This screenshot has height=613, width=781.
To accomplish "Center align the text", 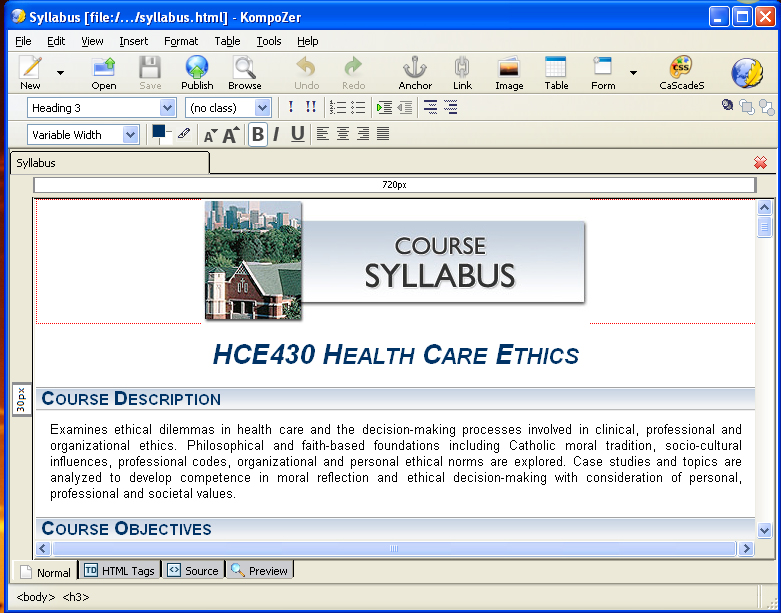I will [x=343, y=133].
